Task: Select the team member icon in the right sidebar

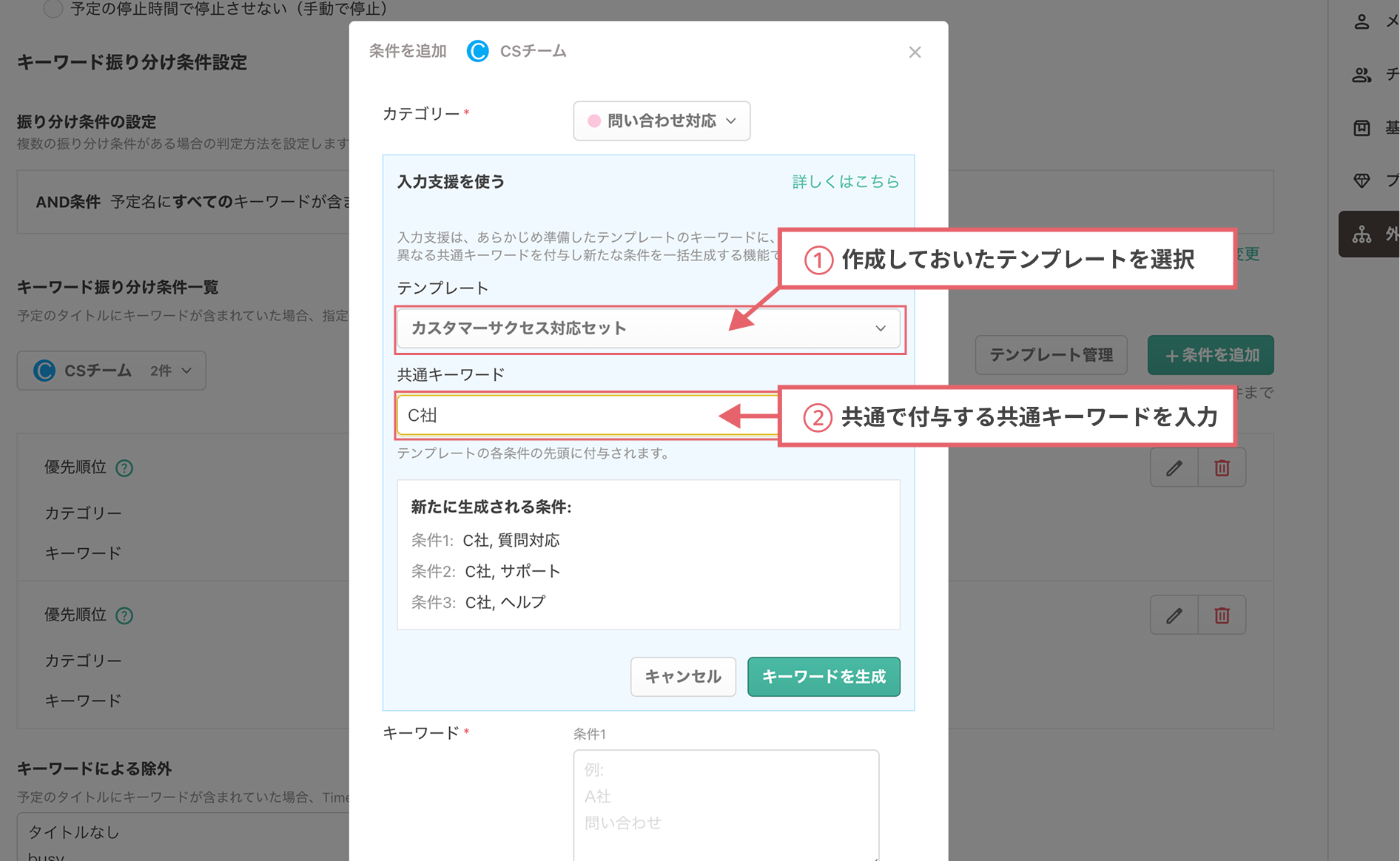Action: pos(1361,75)
